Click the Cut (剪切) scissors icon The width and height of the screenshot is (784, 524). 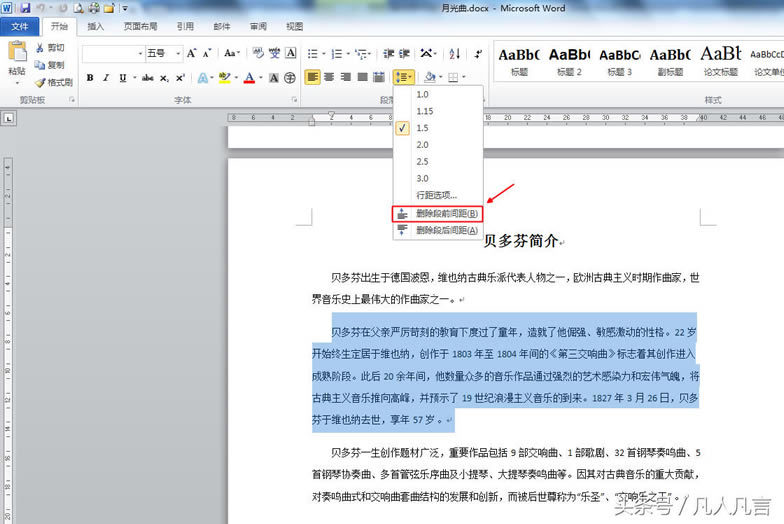click(x=49, y=47)
